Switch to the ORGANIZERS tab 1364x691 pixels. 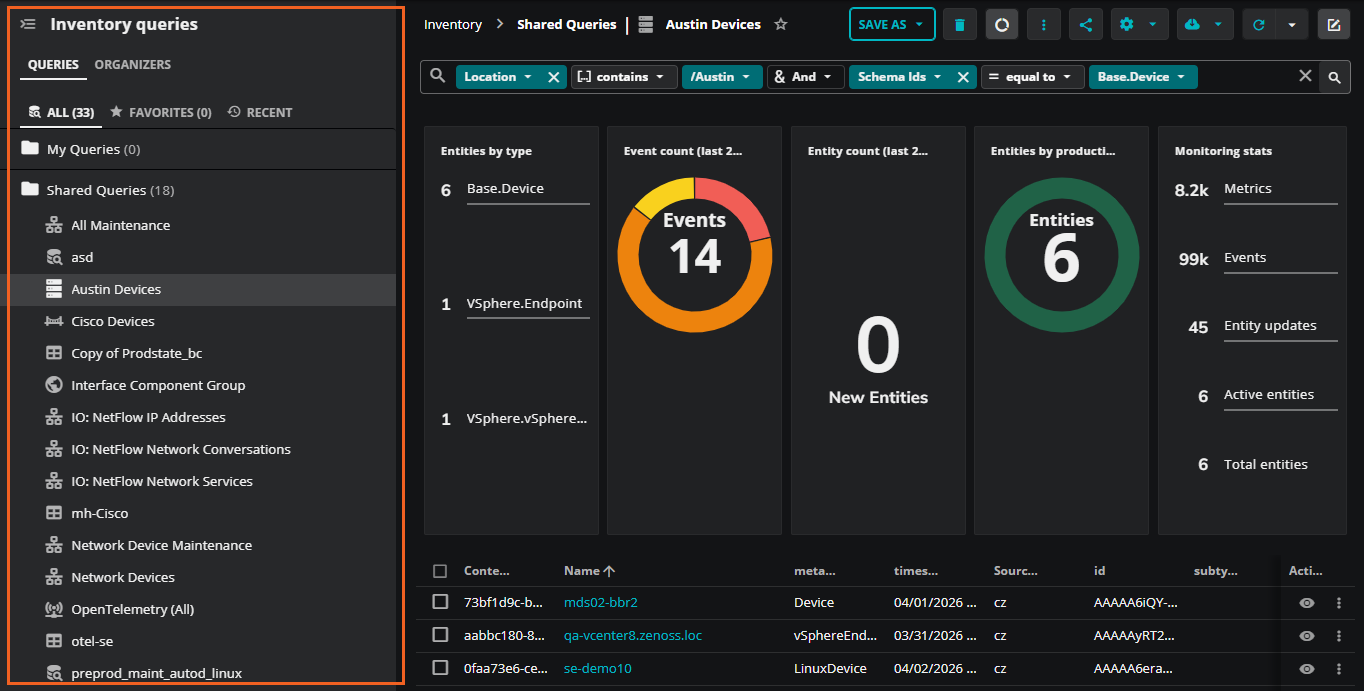tap(132, 65)
